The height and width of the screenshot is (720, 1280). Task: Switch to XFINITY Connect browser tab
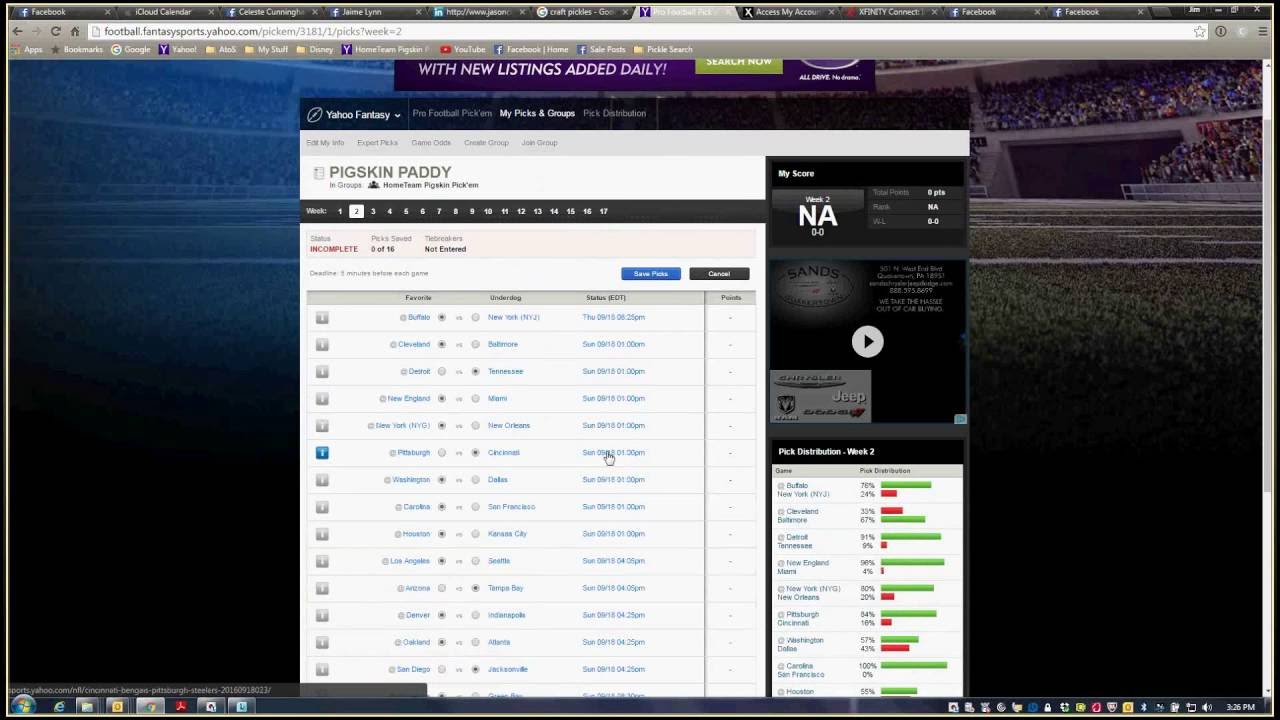(x=890, y=12)
